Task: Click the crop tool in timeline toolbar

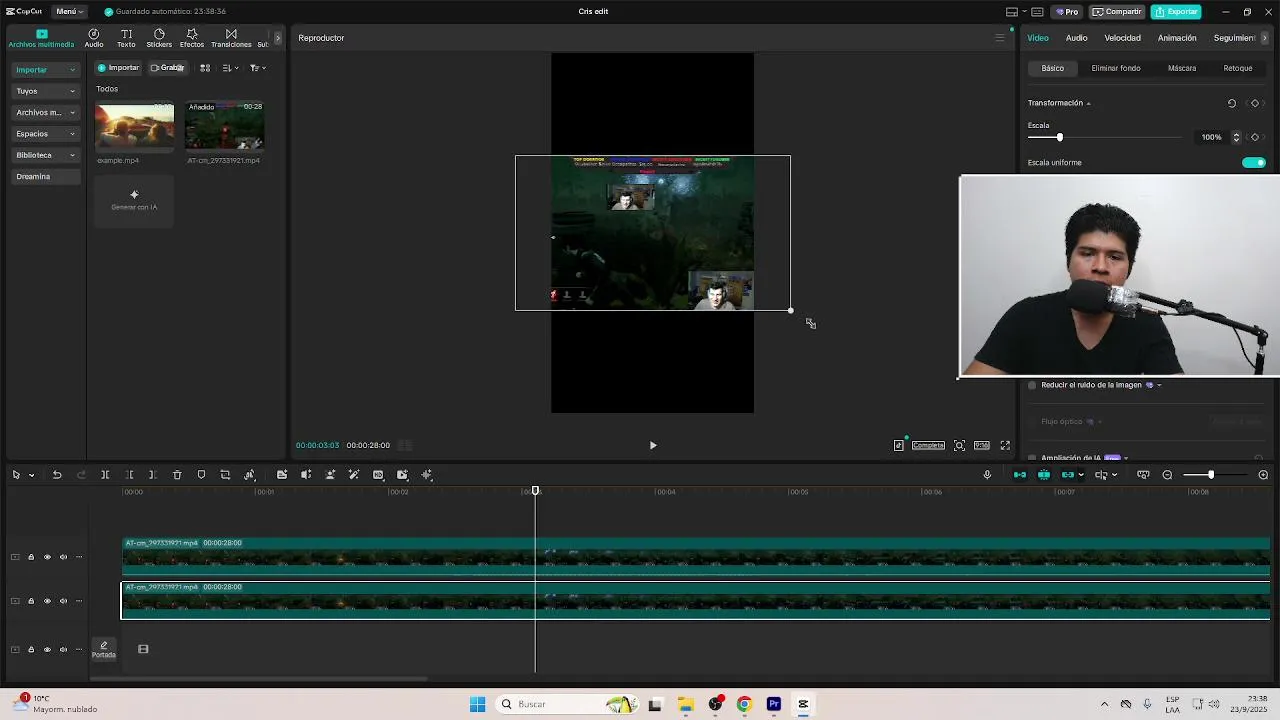Action: tap(225, 475)
